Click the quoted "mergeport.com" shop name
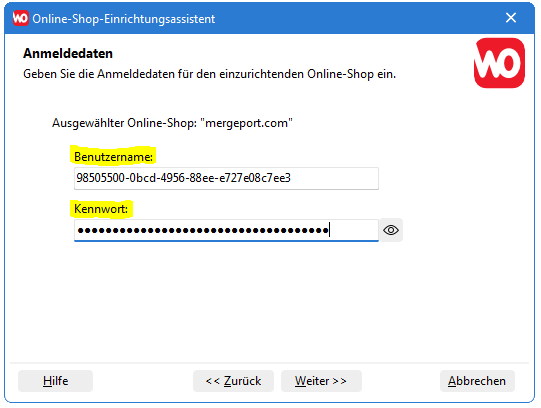Image resolution: width=541 pixels, height=408 pixels. pos(246,123)
